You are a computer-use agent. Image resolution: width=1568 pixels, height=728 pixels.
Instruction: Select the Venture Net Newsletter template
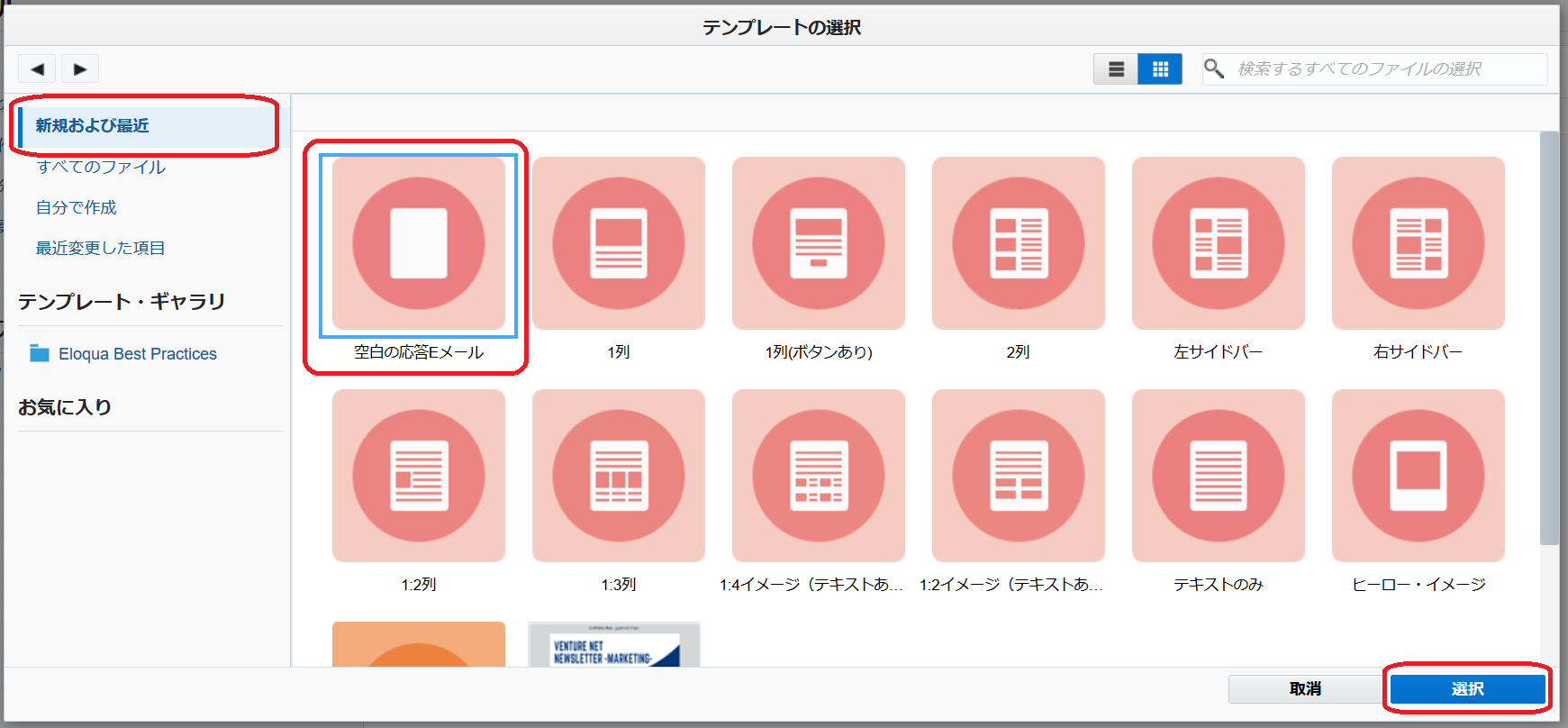pyautogui.click(x=614, y=644)
